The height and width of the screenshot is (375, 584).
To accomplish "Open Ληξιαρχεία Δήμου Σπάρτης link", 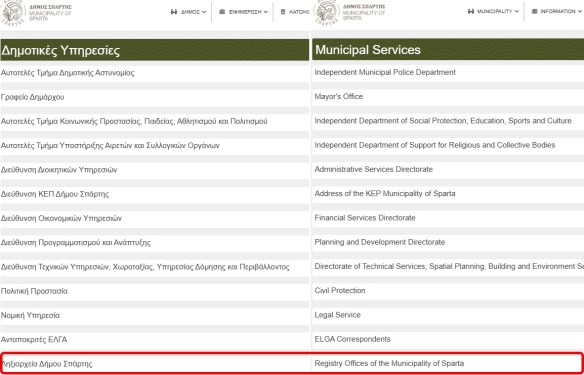I will 47,364.
